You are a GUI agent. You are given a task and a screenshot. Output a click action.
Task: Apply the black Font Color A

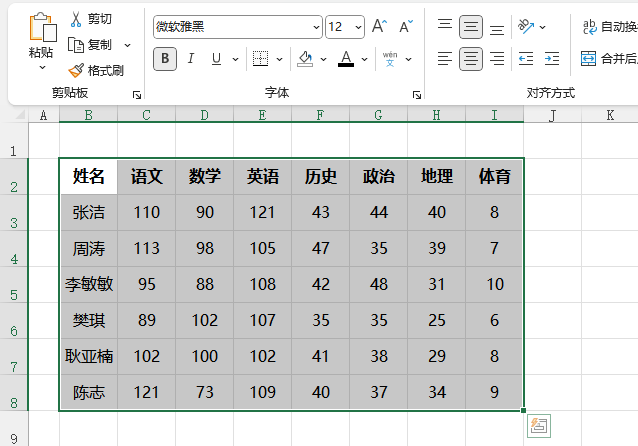coord(346,59)
